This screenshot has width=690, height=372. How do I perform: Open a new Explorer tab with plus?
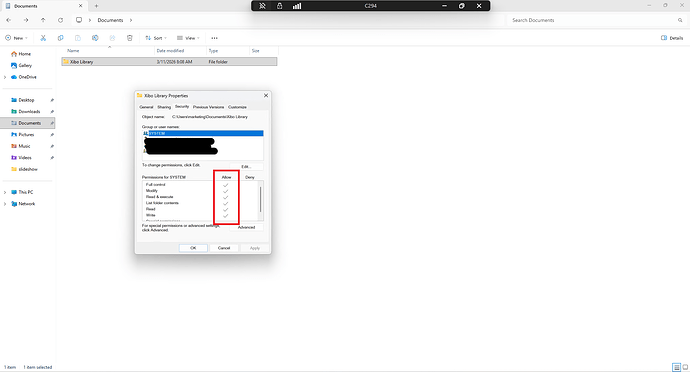click(x=96, y=6)
